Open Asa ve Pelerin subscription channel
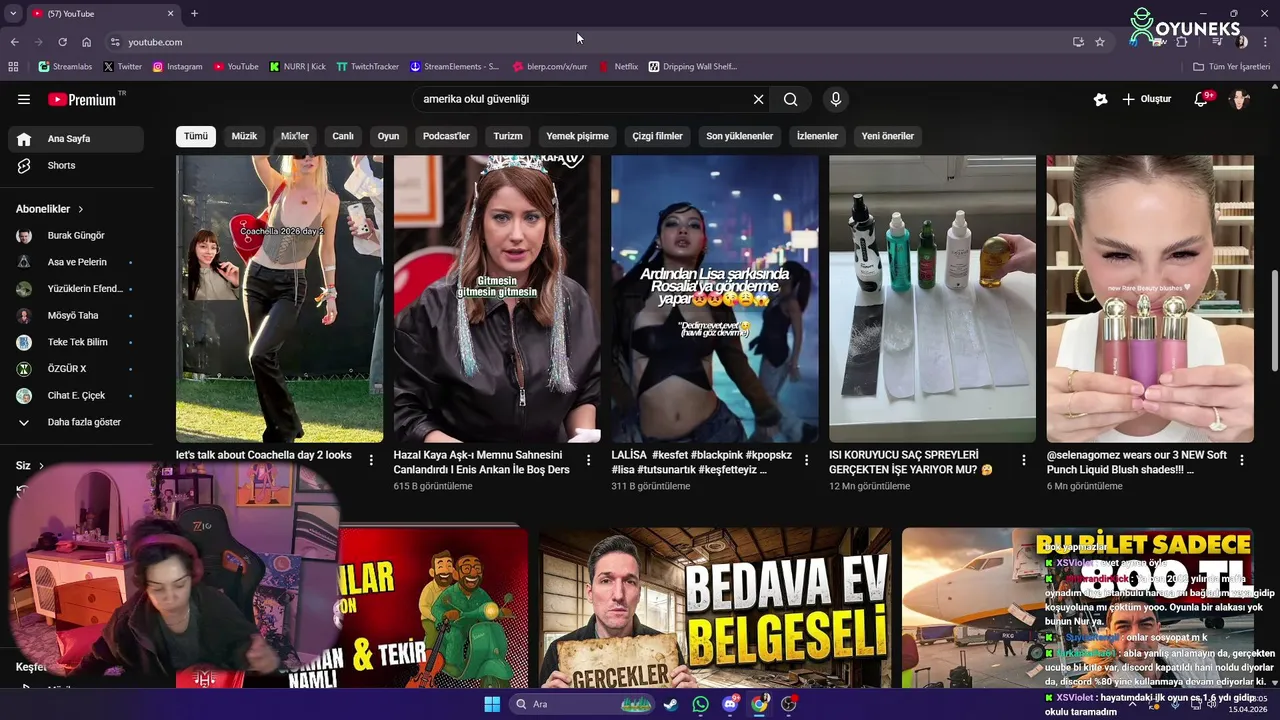The image size is (1280, 720). [76, 262]
